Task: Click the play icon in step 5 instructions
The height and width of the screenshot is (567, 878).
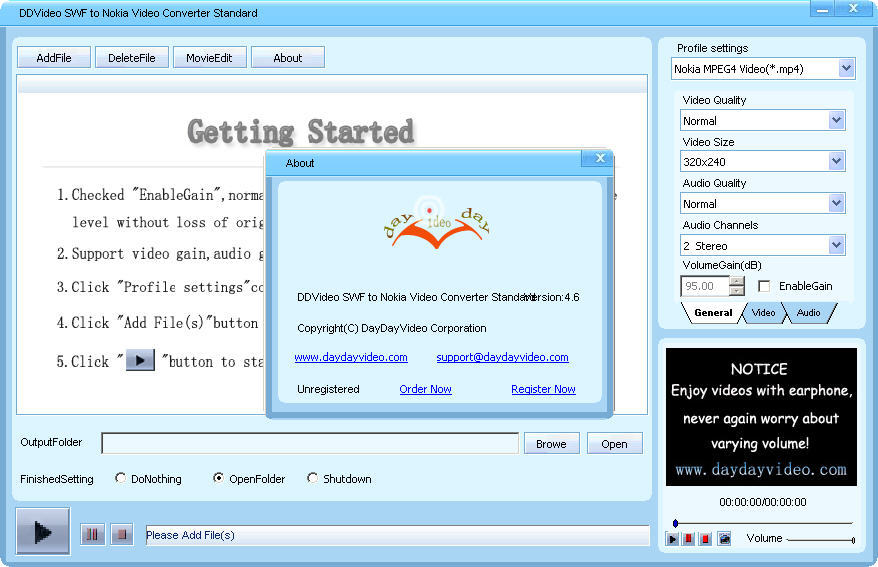Action: click(140, 360)
